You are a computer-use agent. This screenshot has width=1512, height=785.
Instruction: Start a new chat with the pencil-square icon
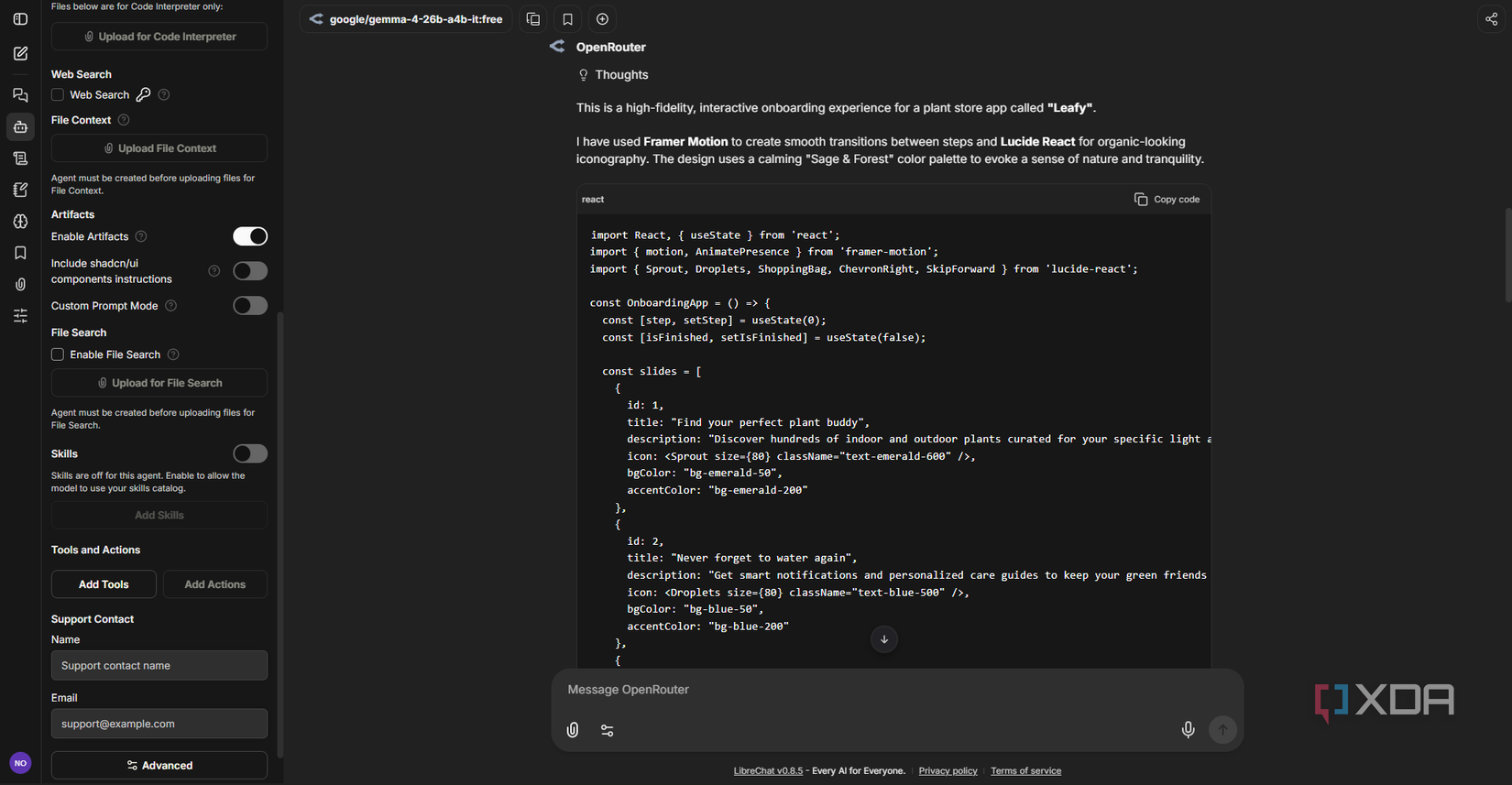click(20, 54)
